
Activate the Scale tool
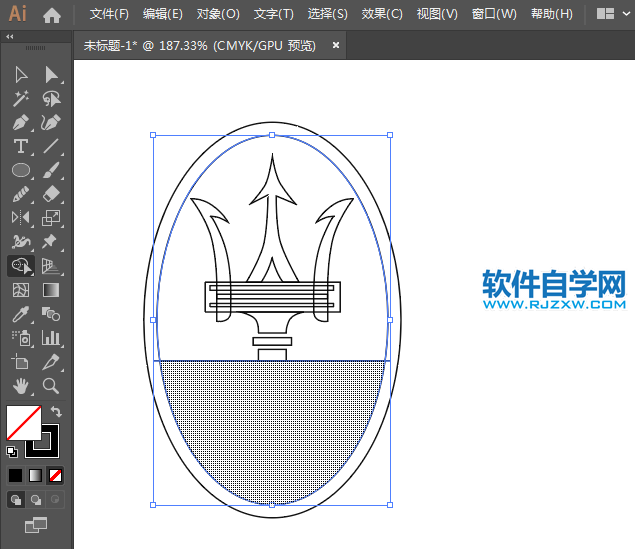pyautogui.click(x=51, y=218)
